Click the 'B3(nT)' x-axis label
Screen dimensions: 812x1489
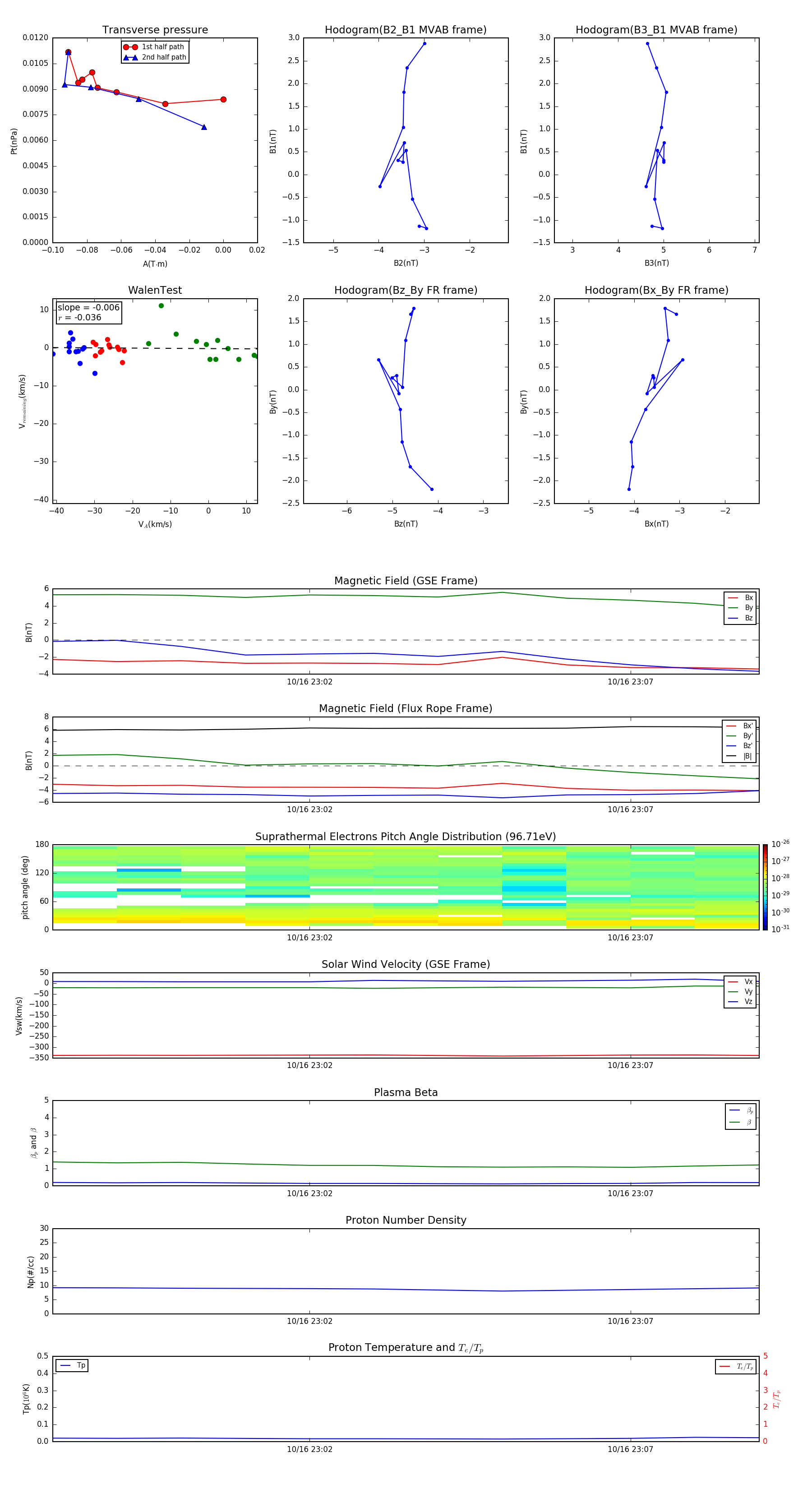656,263
